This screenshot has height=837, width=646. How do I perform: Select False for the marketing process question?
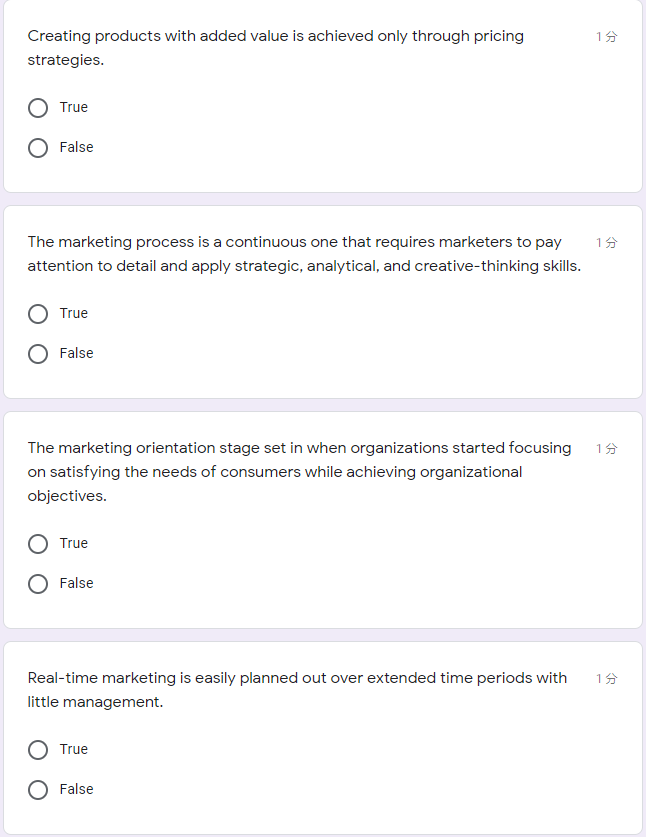pyautogui.click(x=37, y=353)
